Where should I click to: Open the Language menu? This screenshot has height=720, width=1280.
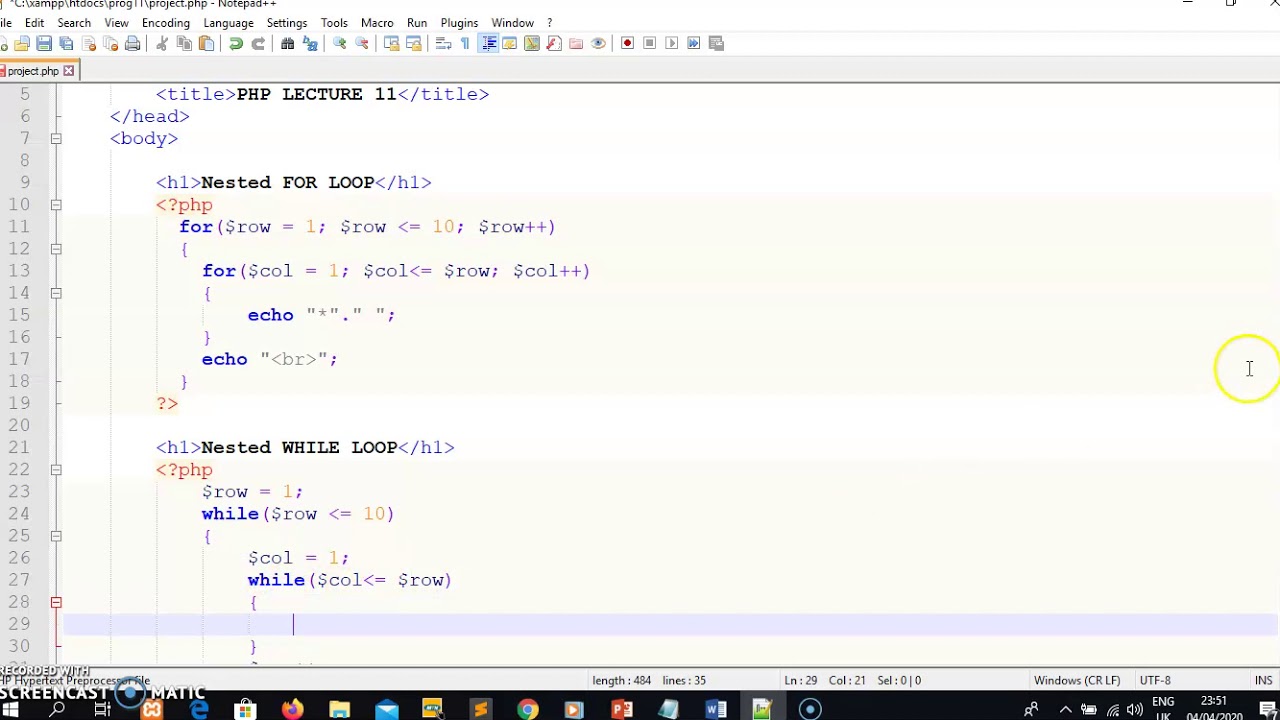pyautogui.click(x=228, y=22)
